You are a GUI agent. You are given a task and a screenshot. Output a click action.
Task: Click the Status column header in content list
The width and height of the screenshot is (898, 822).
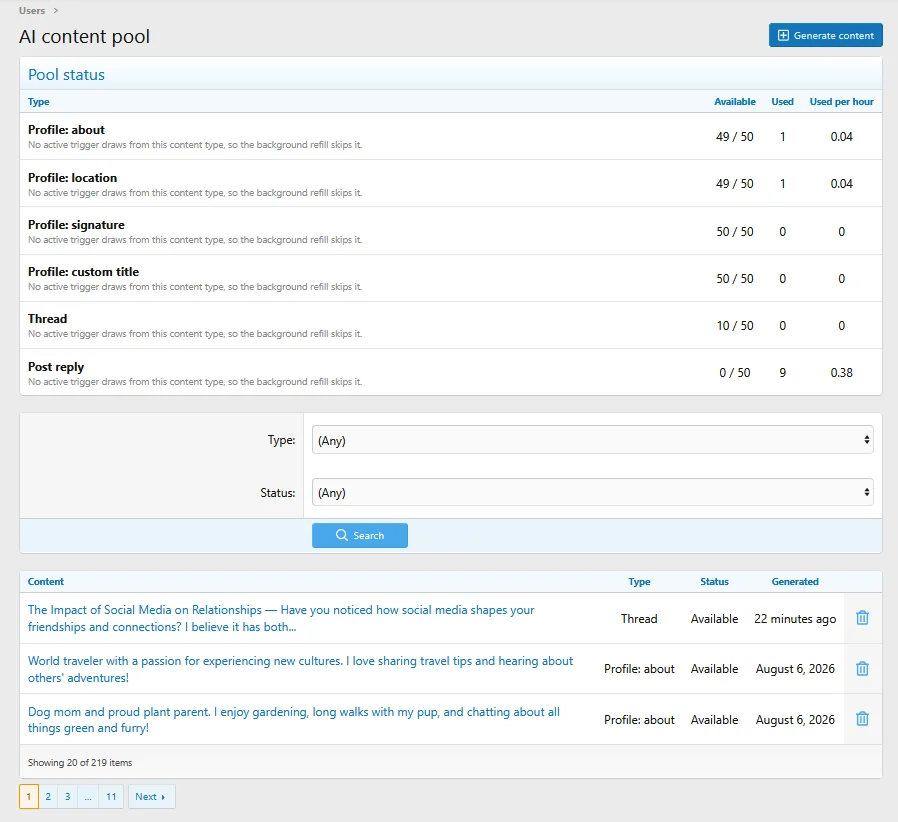point(714,581)
